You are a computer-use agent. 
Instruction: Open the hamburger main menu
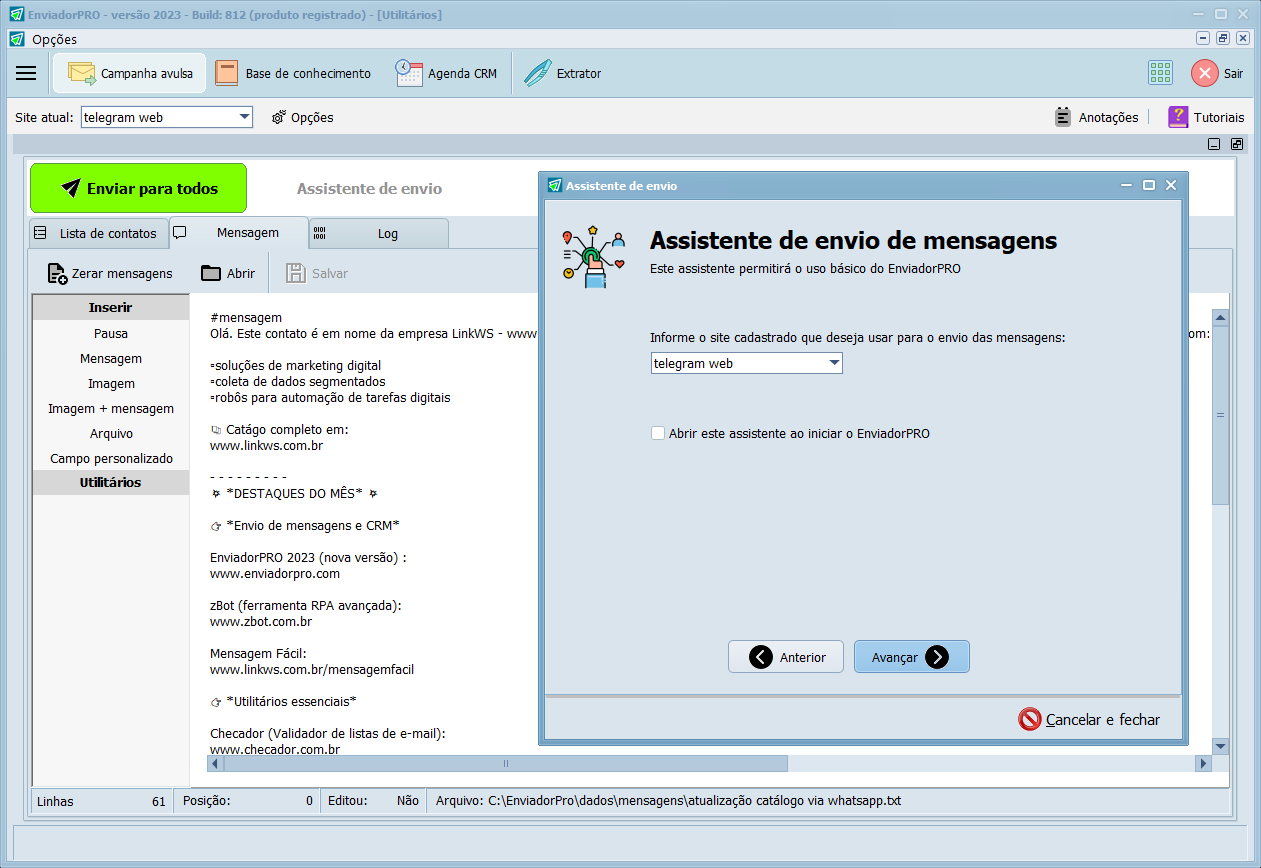(26, 73)
